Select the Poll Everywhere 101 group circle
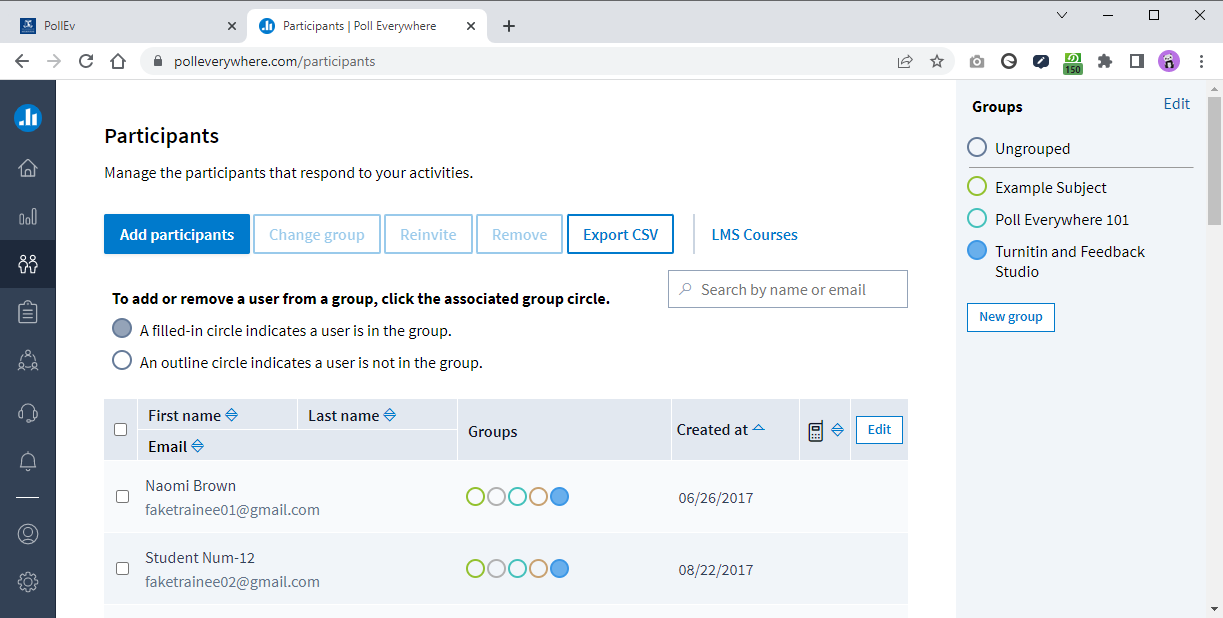This screenshot has height=618, width=1223. (977, 219)
